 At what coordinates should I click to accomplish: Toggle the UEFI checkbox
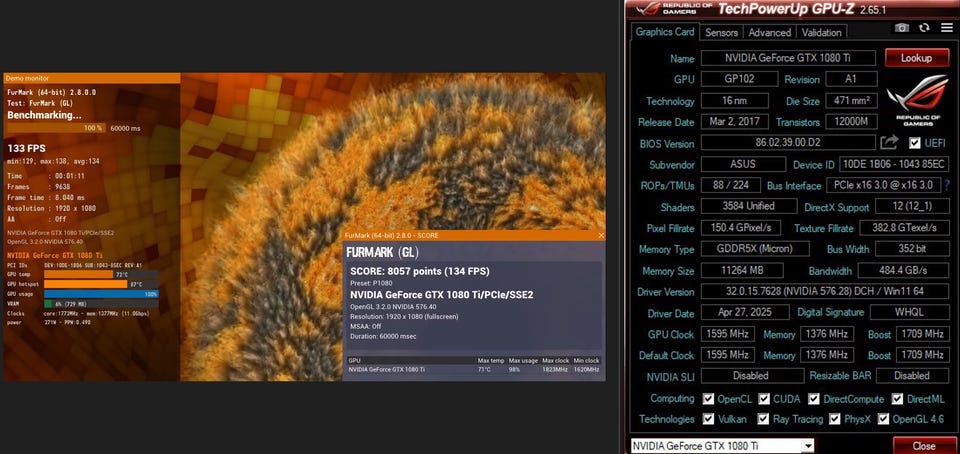[x=915, y=143]
